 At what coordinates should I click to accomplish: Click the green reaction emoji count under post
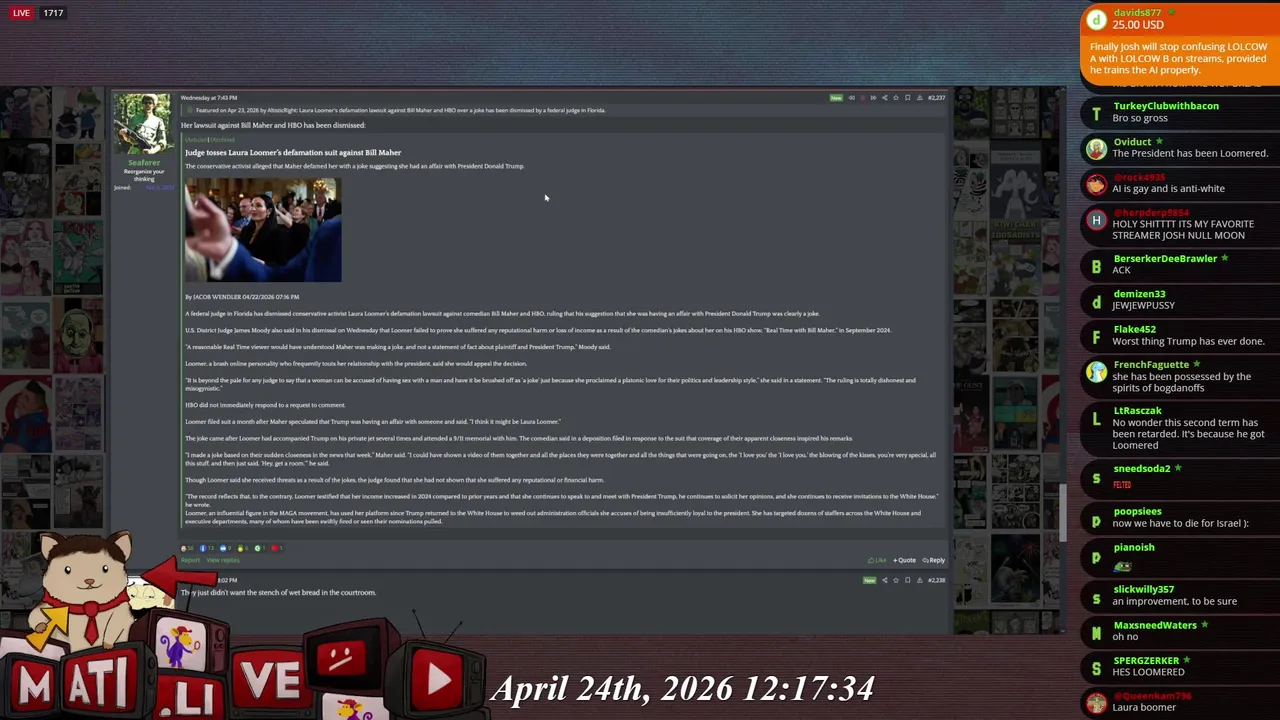[259, 548]
